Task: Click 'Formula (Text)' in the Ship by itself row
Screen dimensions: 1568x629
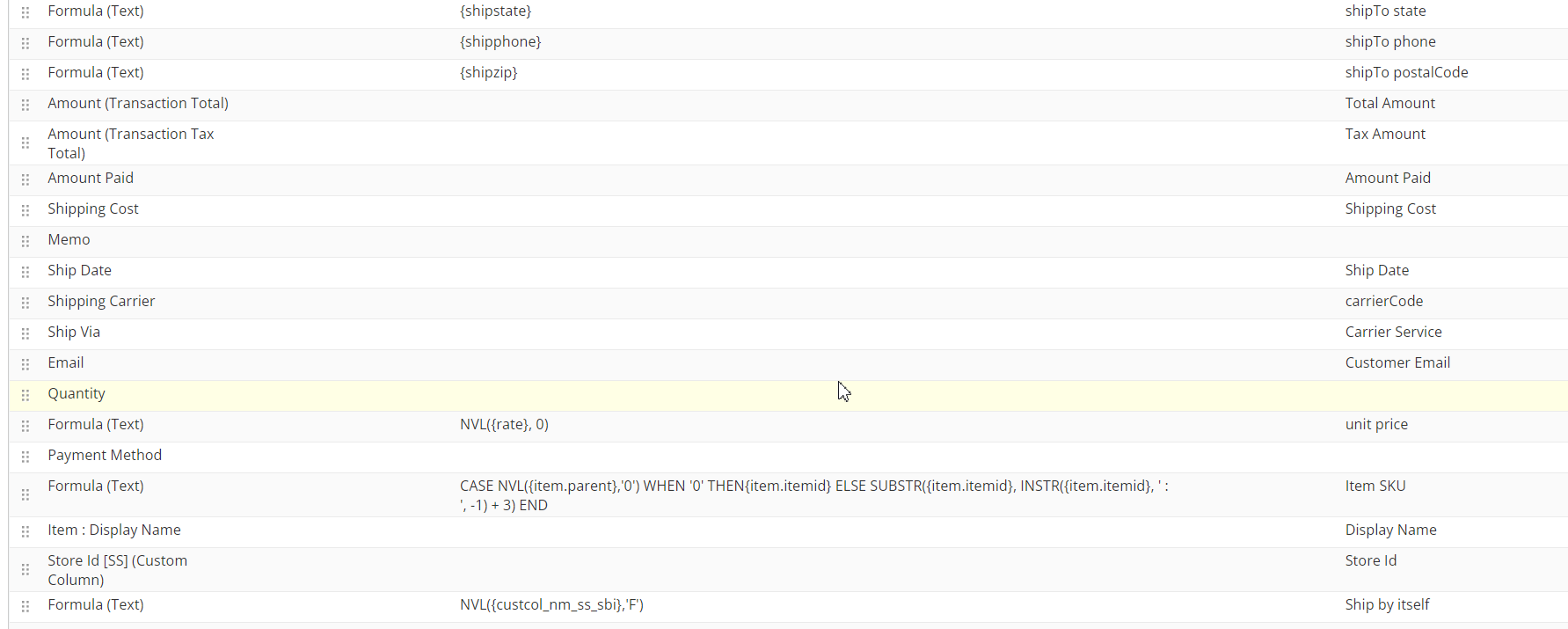Action: click(96, 605)
